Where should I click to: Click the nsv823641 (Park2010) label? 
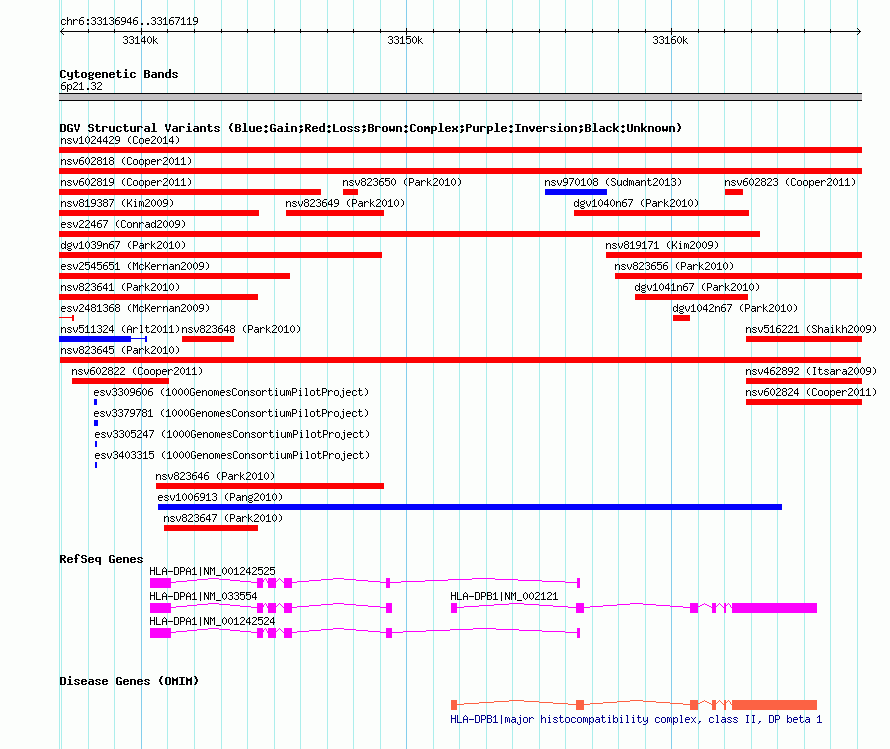coord(120,287)
